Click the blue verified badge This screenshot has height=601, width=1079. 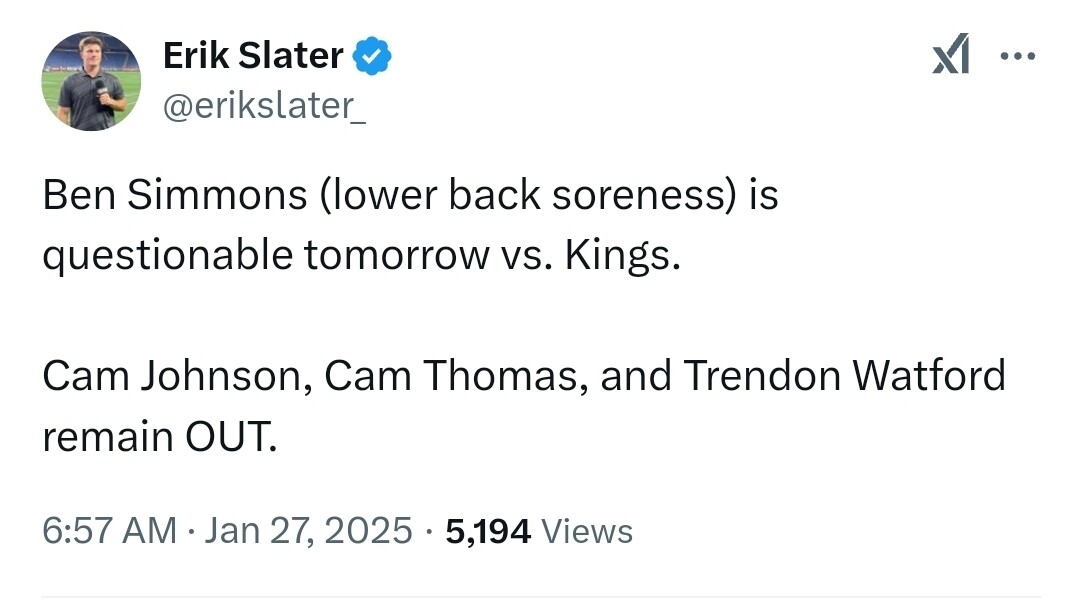point(374,57)
